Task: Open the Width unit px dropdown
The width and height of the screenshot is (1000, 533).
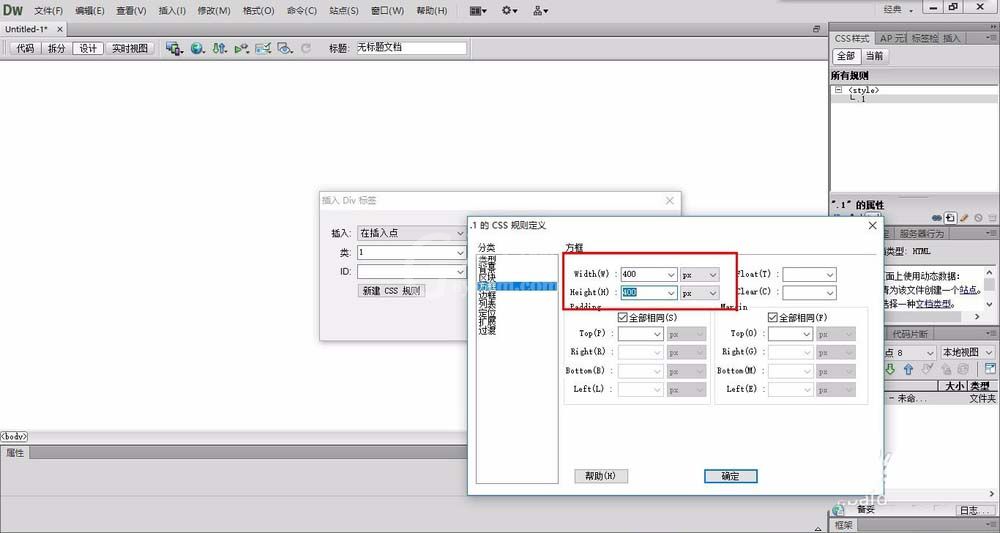Action: click(700, 274)
